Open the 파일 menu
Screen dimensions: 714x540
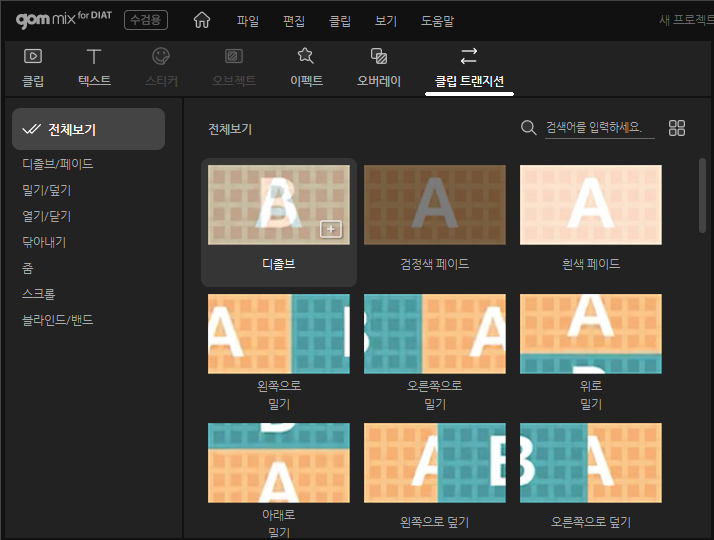248,20
